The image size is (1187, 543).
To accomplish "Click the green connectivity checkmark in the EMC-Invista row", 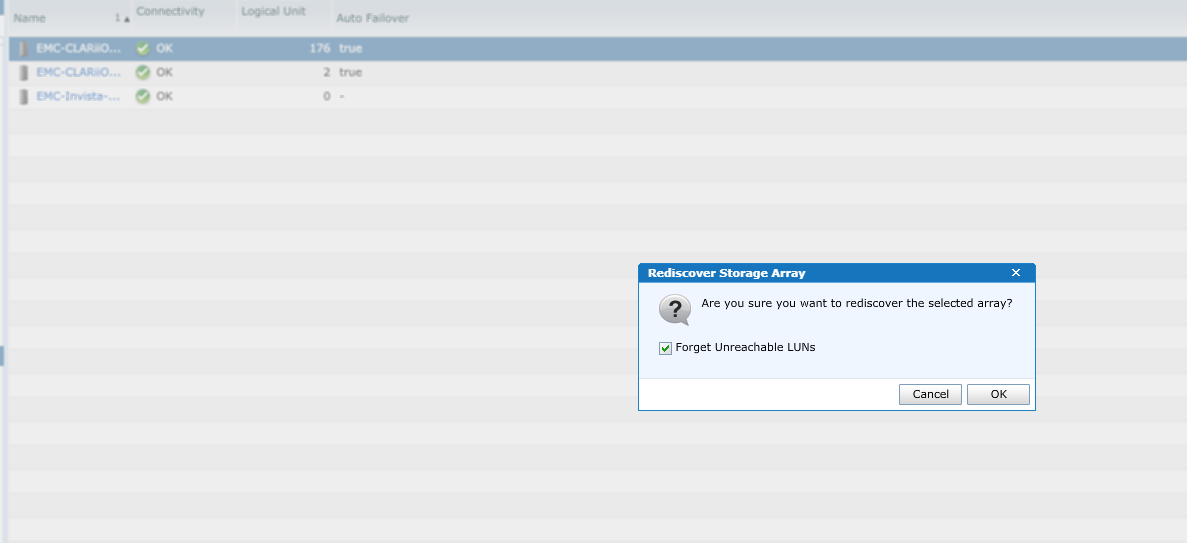I will 142,97.
